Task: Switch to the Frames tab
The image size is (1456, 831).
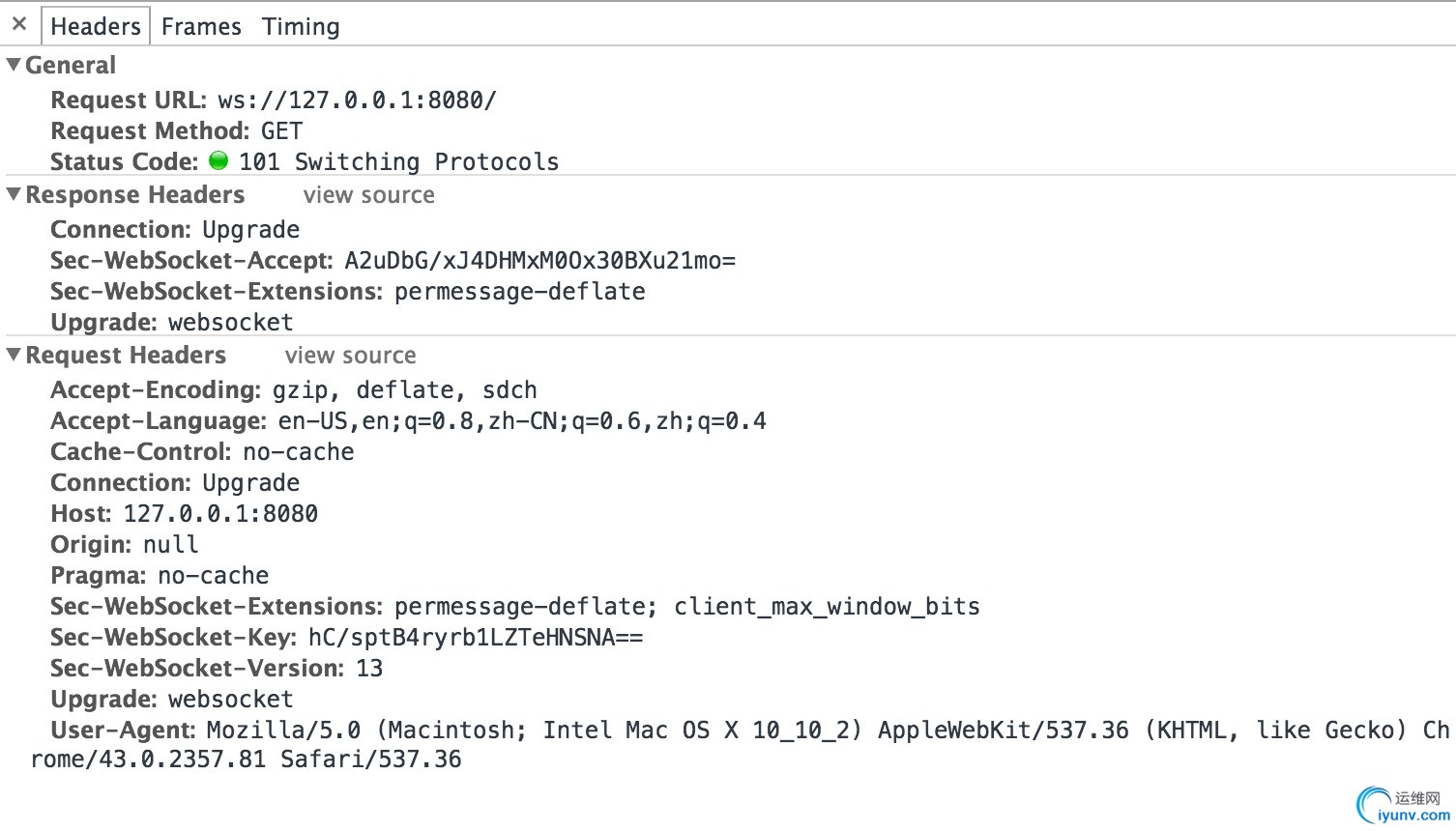Action: pyautogui.click(x=201, y=26)
